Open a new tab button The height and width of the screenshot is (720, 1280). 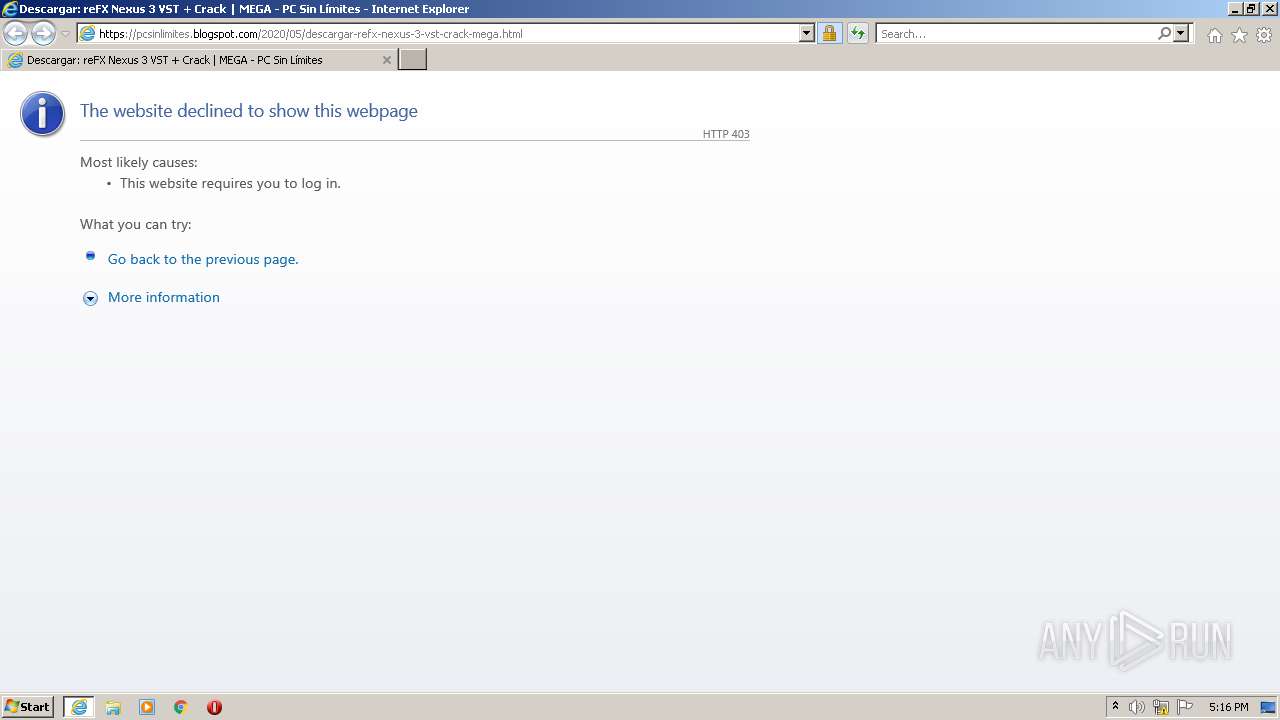point(413,60)
